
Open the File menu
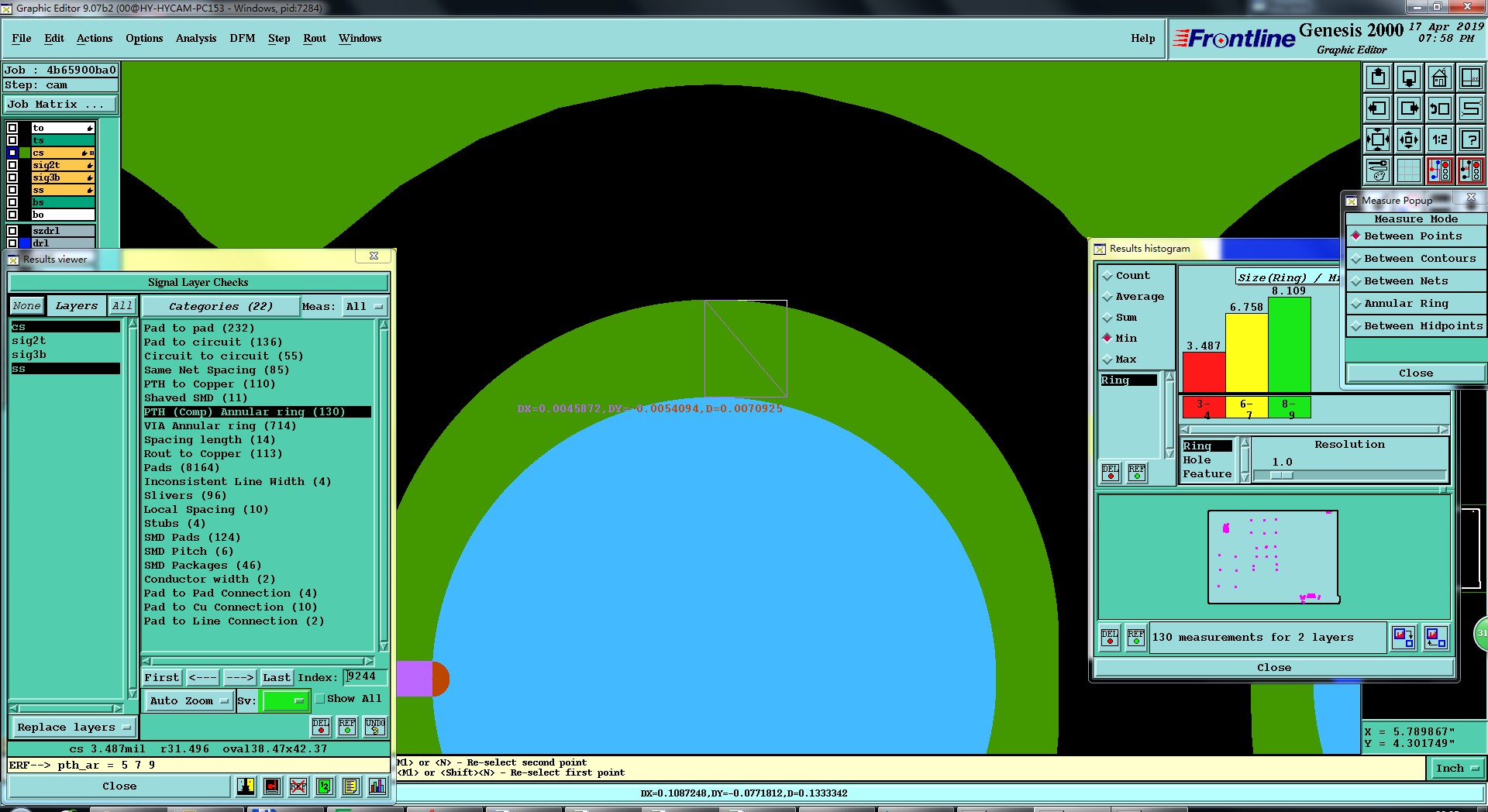(22, 38)
